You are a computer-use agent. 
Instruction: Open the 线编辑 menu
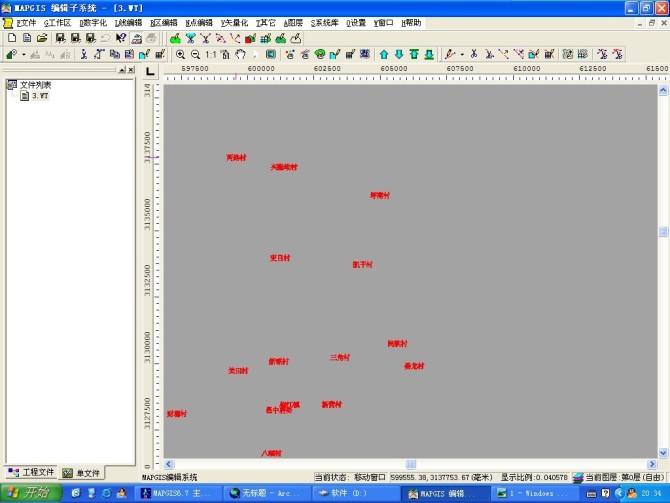pyautogui.click(x=128, y=23)
